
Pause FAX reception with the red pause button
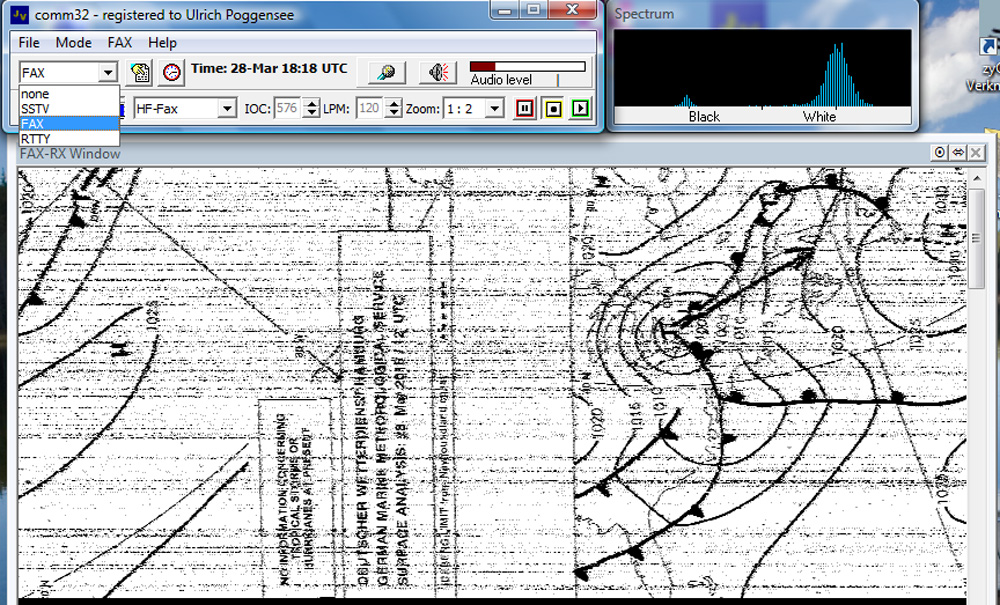click(525, 108)
